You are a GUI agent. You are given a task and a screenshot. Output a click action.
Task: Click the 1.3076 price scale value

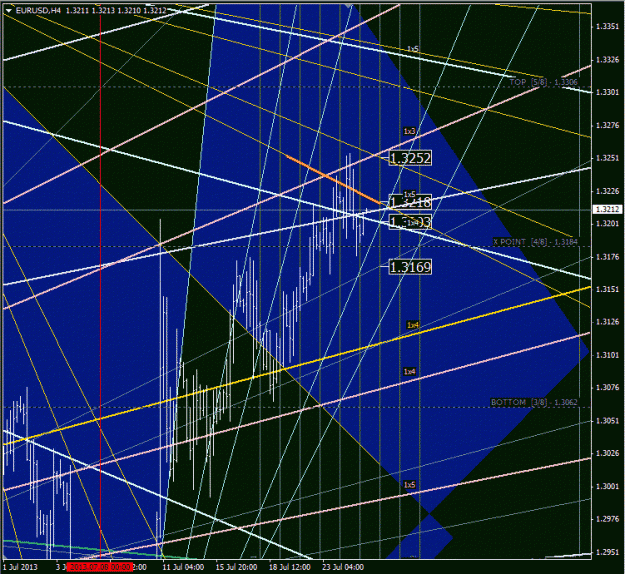607,387
